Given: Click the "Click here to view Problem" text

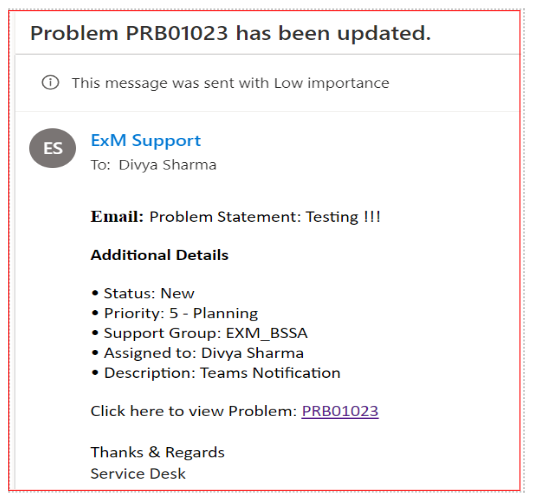Looking at the screenshot, I should coord(194,411).
